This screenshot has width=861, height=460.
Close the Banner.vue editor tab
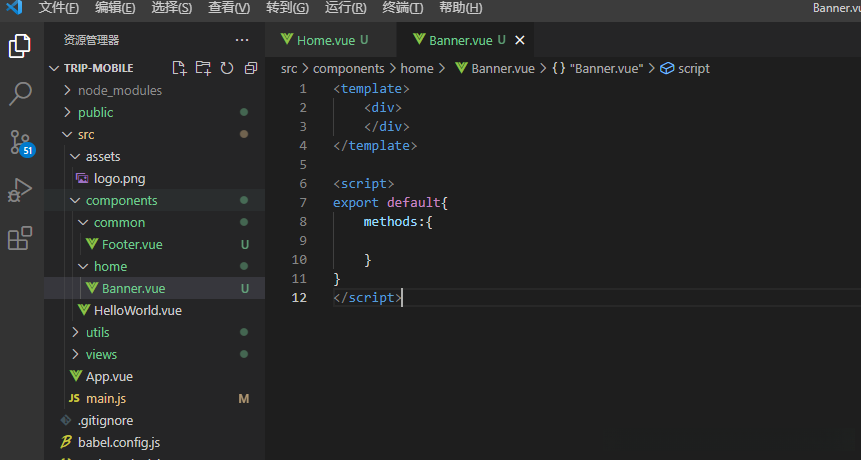(520, 41)
